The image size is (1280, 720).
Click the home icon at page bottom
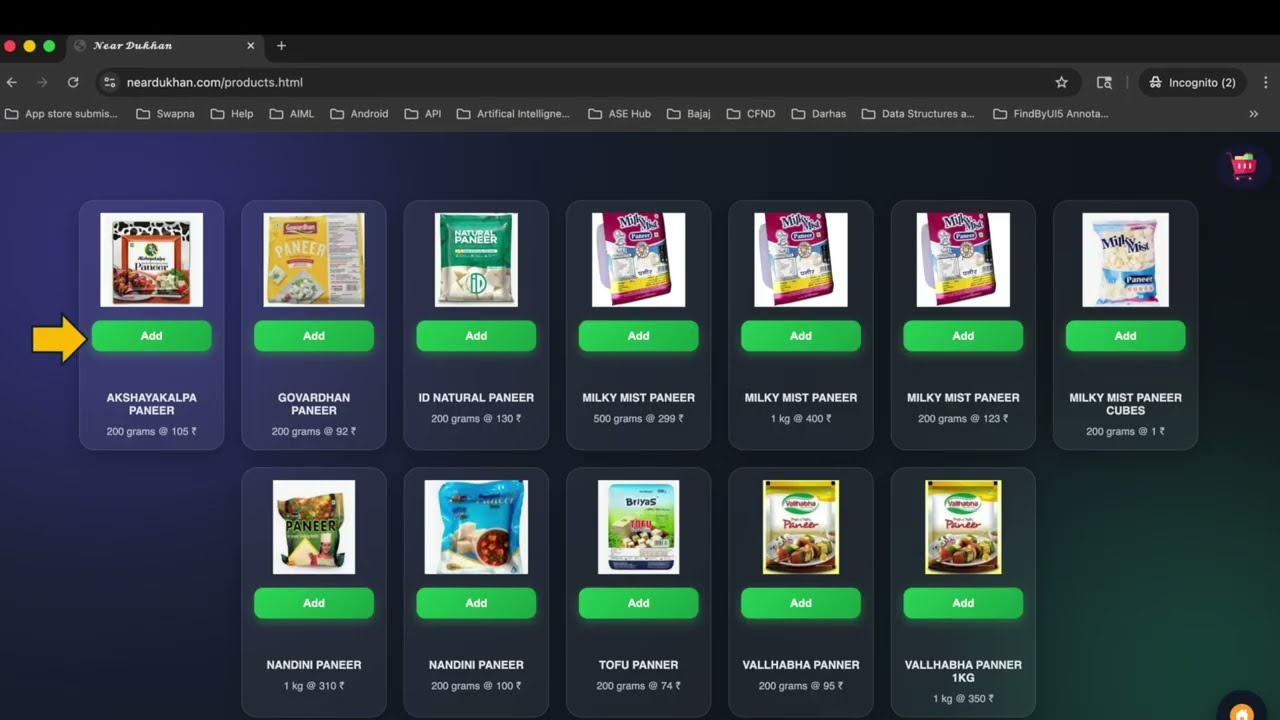click(x=1241, y=712)
